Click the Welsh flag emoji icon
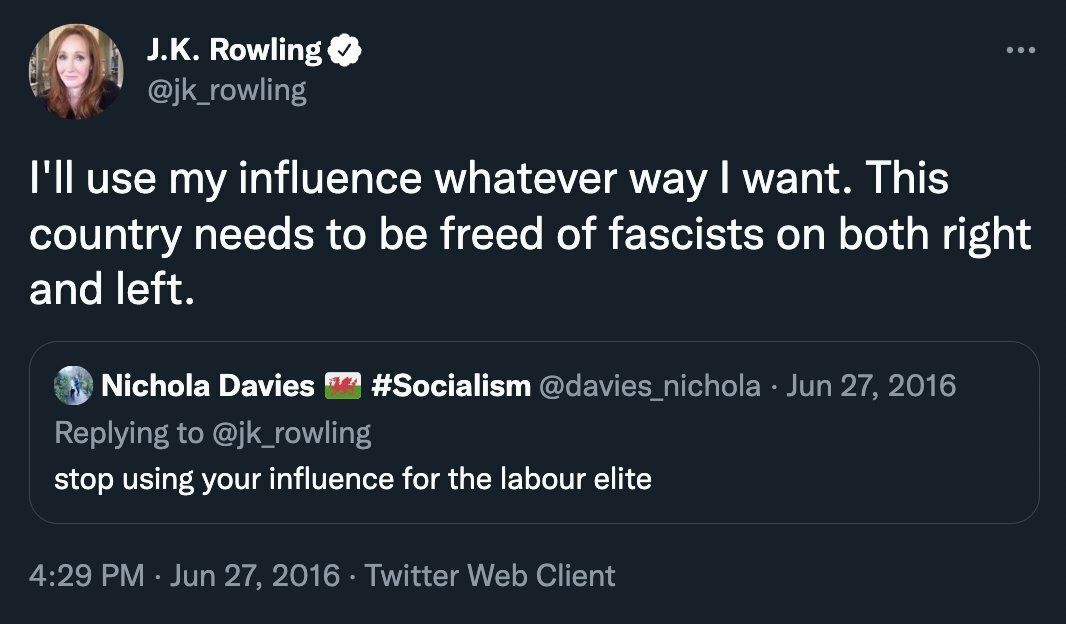Image resolution: width=1066 pixels, height=624 pixels. pyautogui.click(x=343, y=386)
